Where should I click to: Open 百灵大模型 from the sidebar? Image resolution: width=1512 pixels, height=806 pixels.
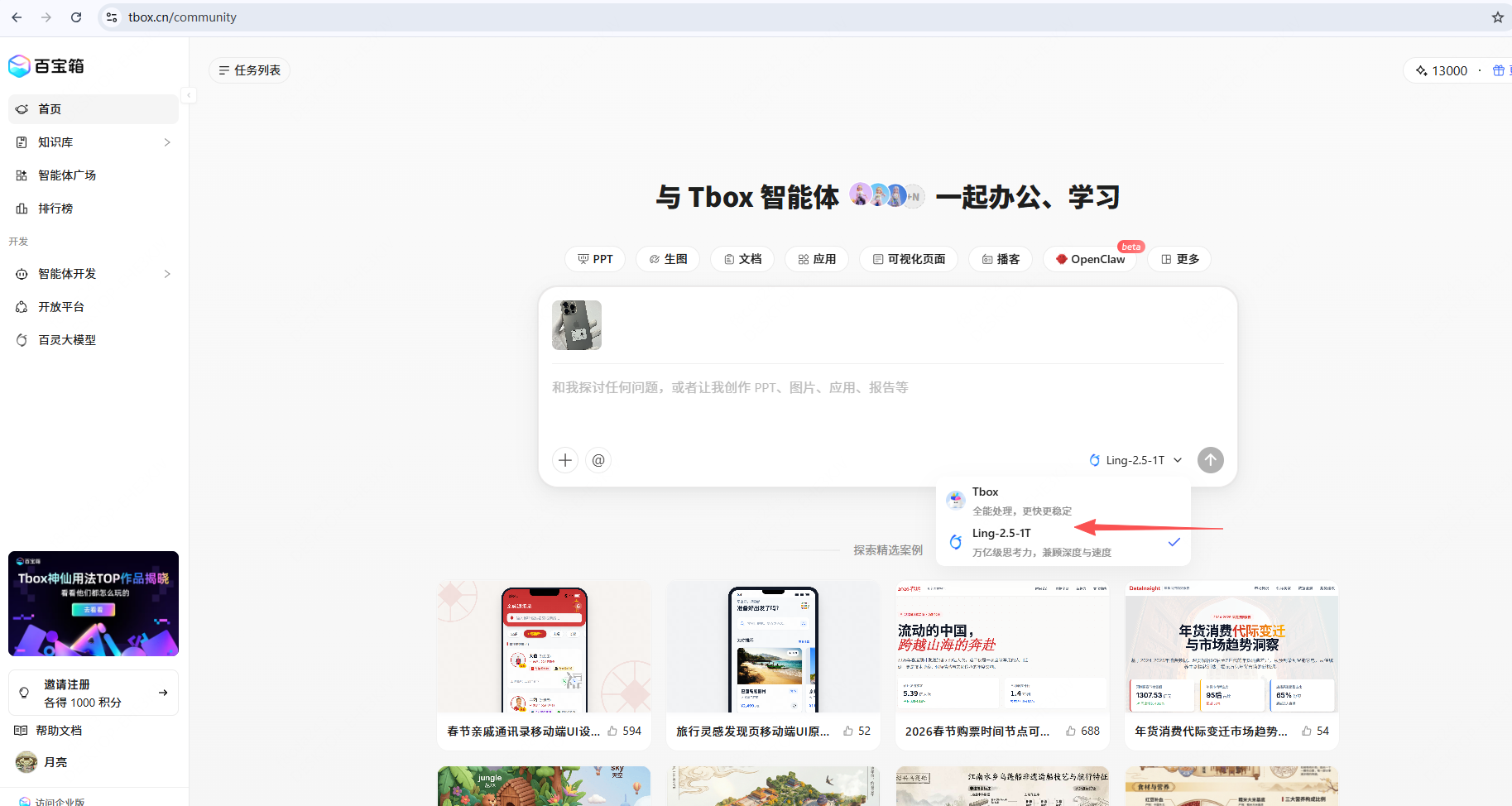(x=66, y=339)
